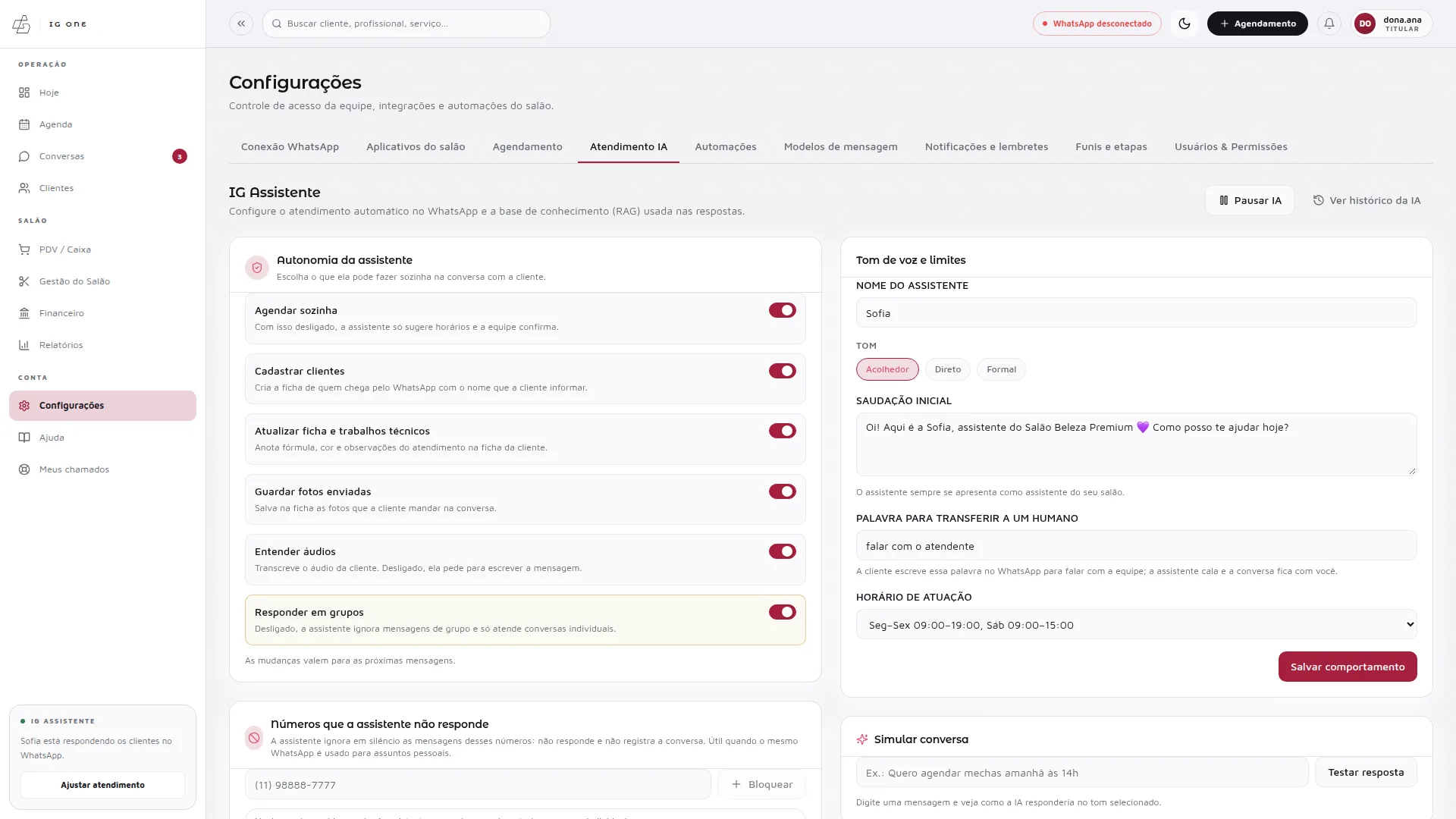This screenshot has width=1456, height=819.
Task: Select the Formal tone chip
Action: 1001,369
